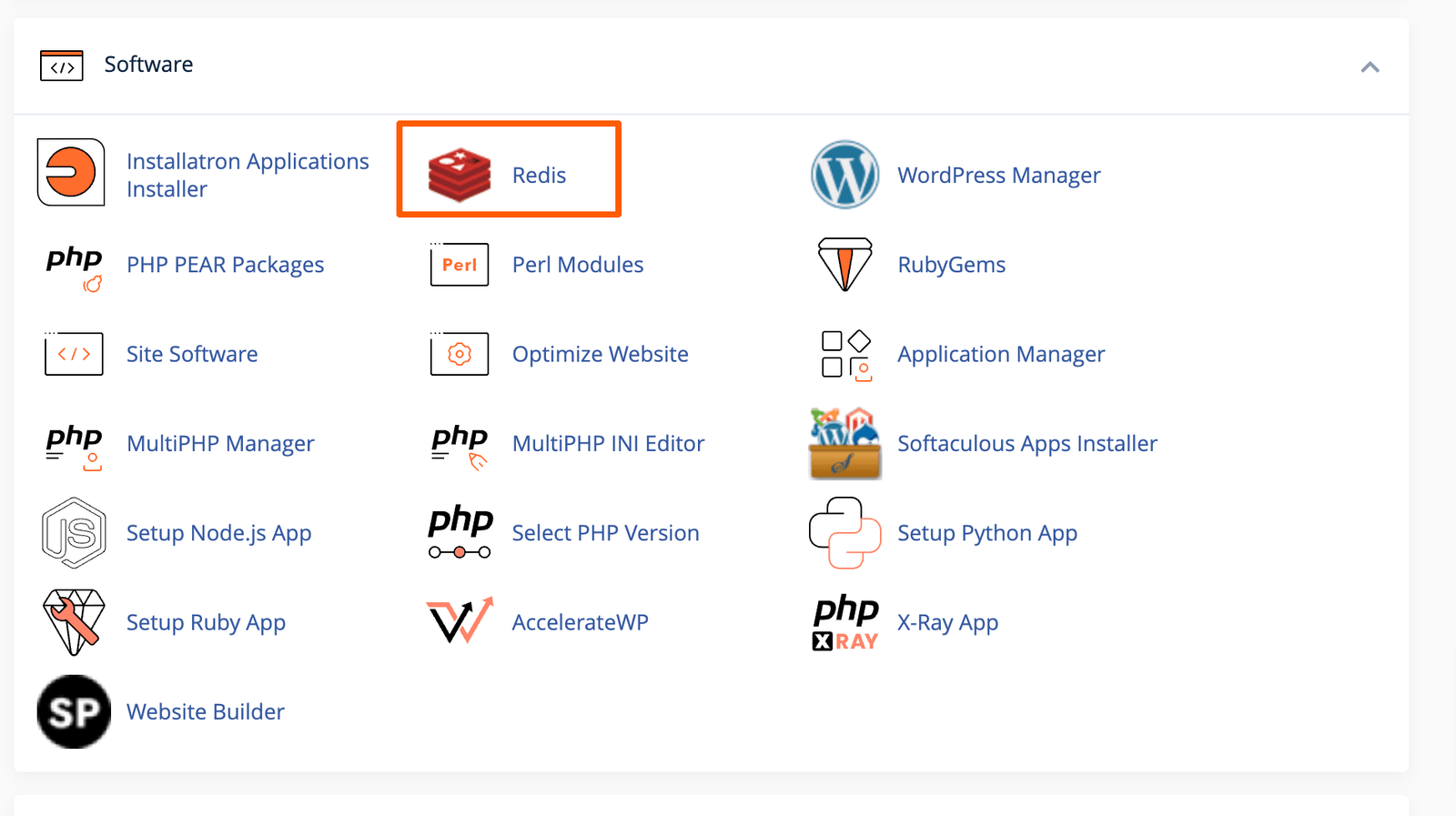Click the Redis stacked-blocks icon
The height and width of the screenshot is (816, 1456).
[460, 175]
